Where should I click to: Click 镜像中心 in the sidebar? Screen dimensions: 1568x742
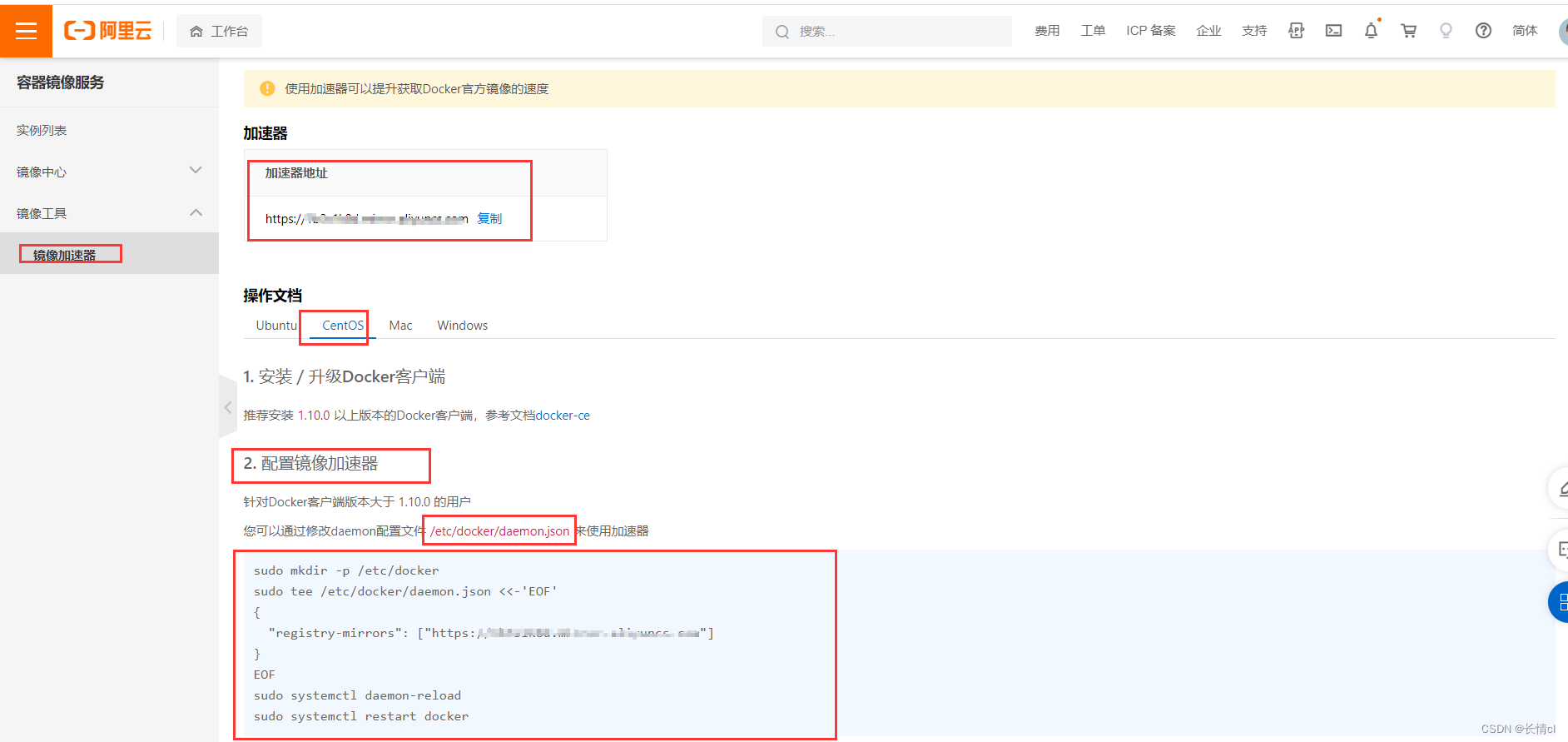coord(42,172)
